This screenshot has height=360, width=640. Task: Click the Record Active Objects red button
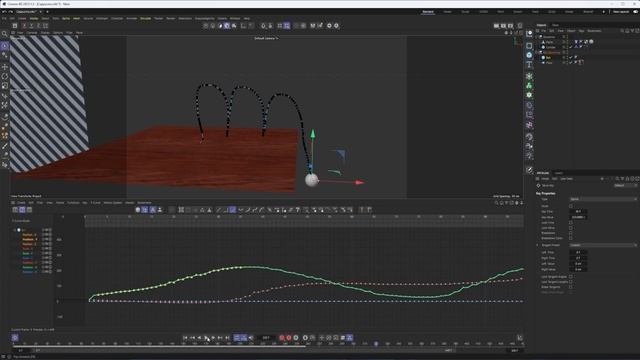click(282, 338)
